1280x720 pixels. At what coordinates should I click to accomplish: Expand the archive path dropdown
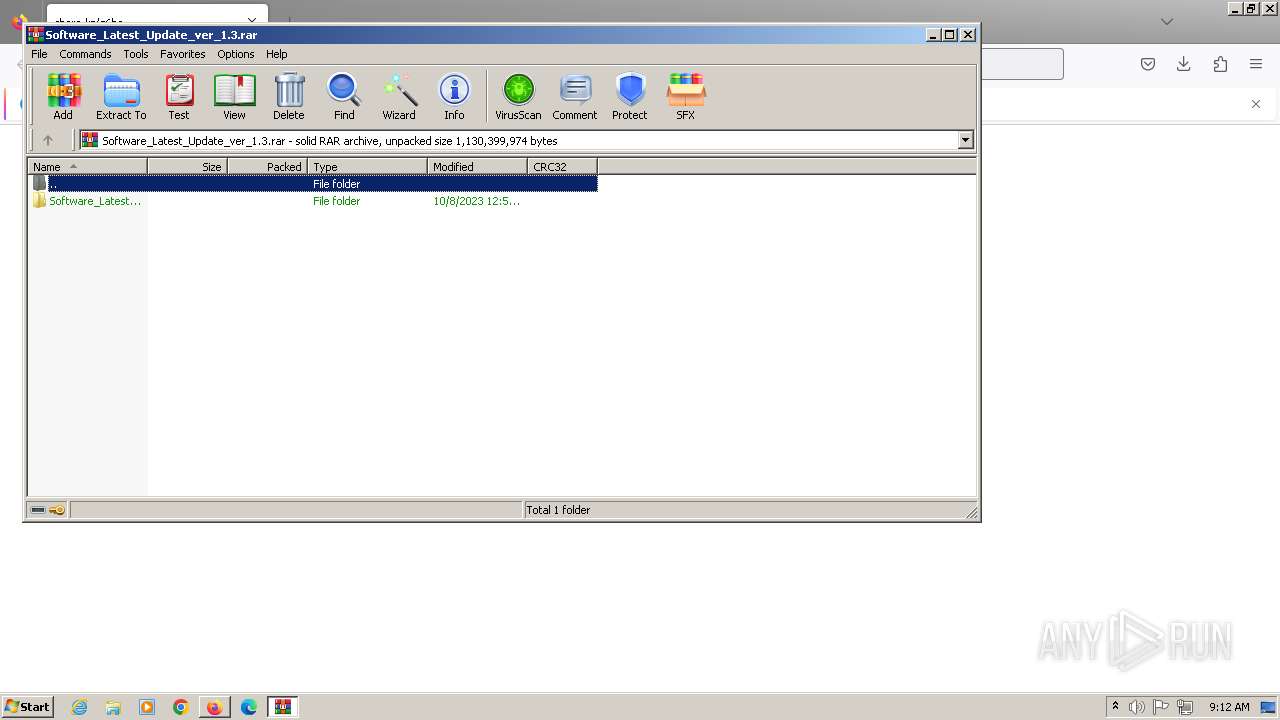click(x=966, y=141)
